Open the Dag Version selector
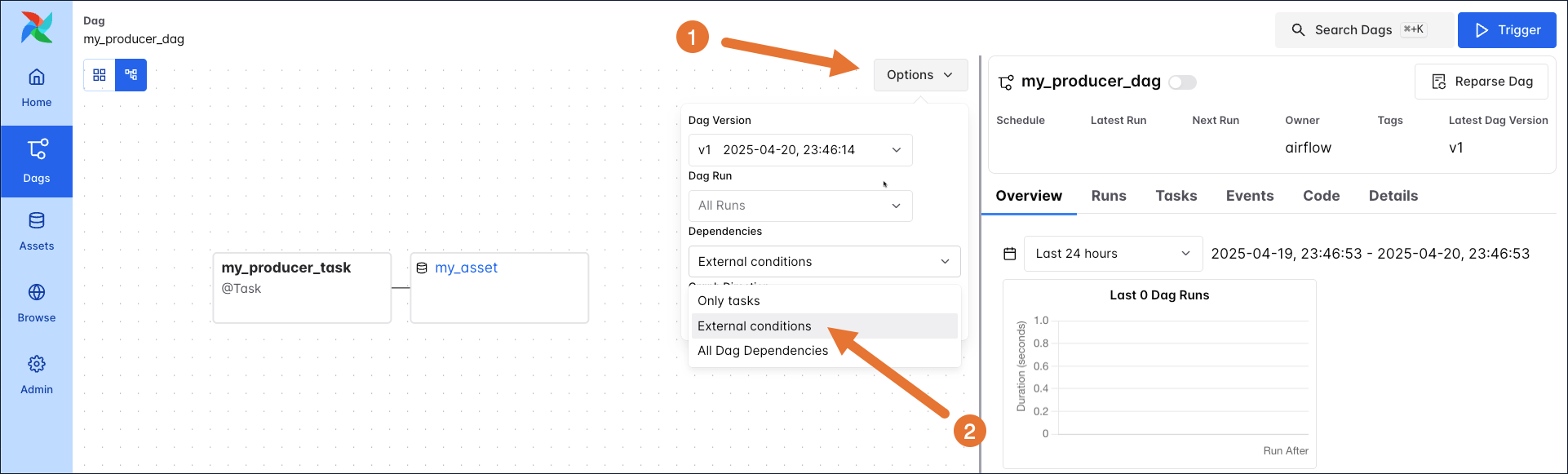Screen dimensions: 1568x474 tap(800, 150)
